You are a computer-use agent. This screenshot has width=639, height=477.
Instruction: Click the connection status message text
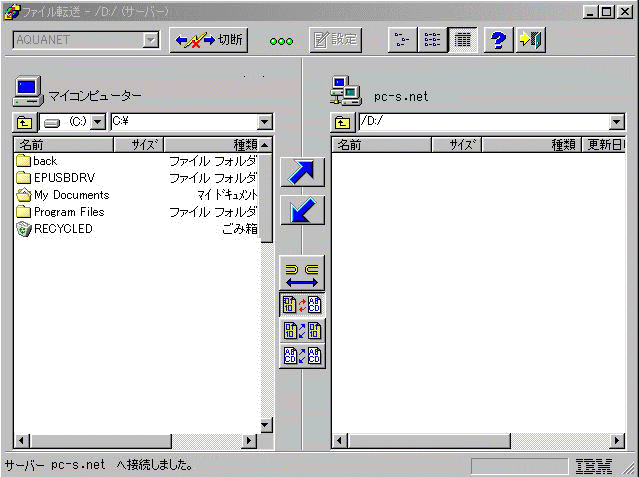99,465
